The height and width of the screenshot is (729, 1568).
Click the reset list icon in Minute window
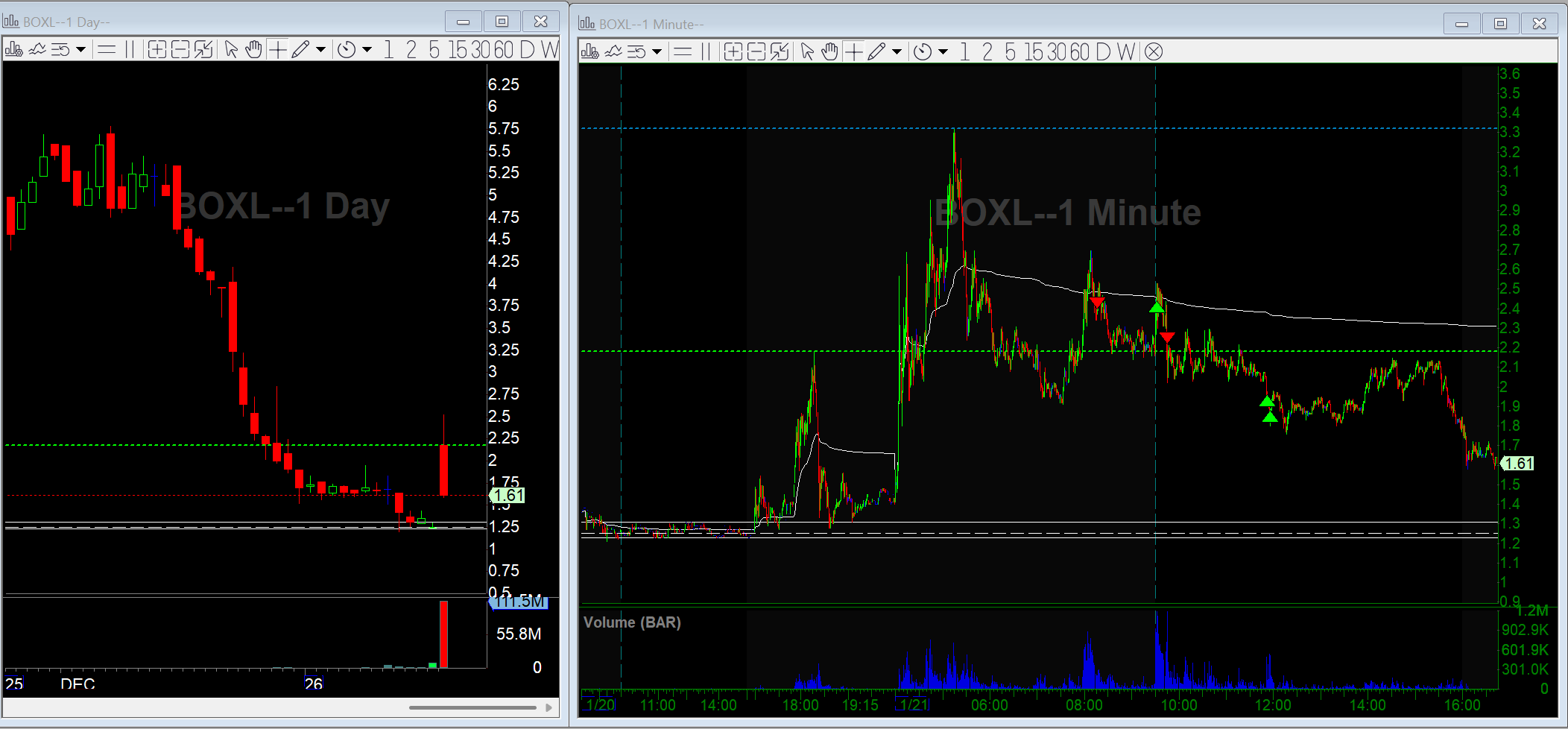pos(636,51)
